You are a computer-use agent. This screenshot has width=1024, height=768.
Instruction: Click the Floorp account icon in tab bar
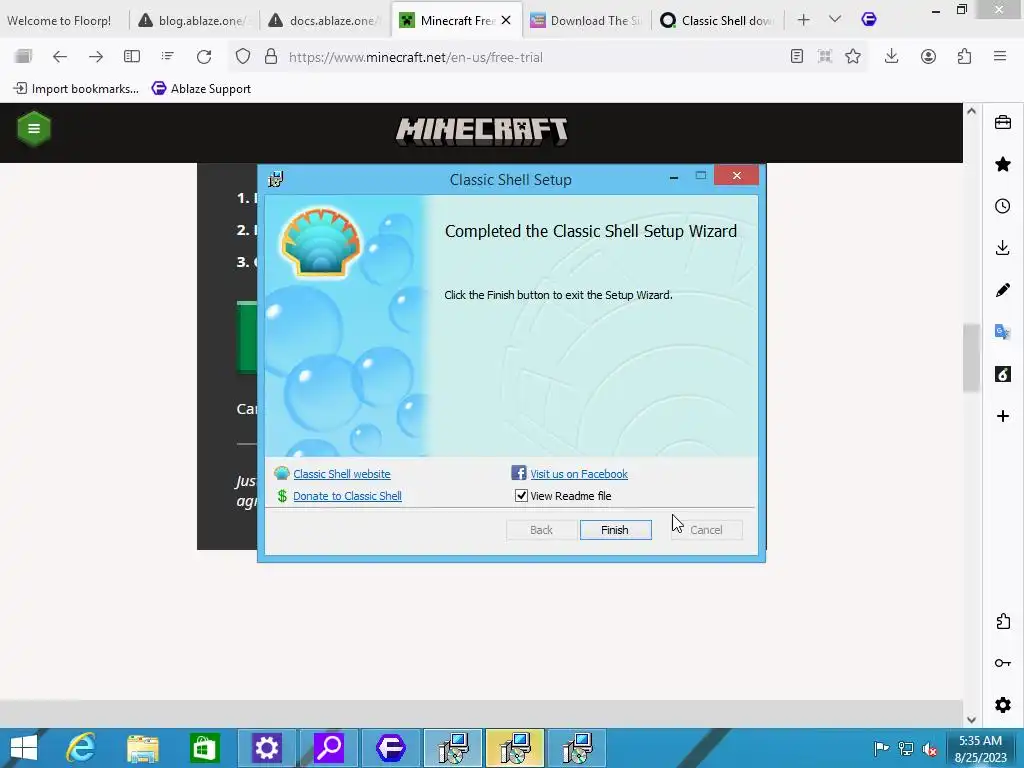(x=869, y=20)
